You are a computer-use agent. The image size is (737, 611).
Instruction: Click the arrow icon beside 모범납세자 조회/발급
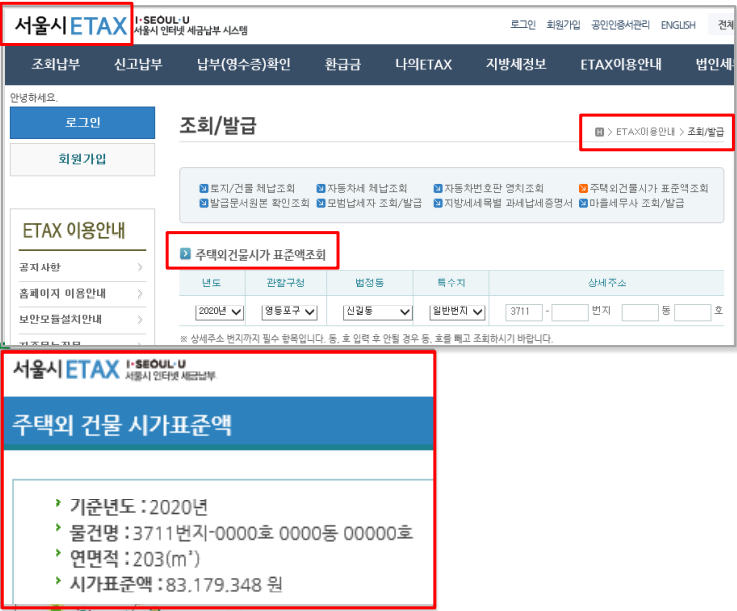point(321,204)
